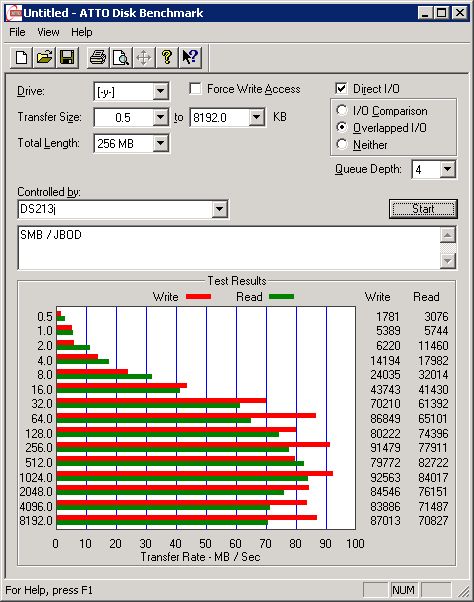Click the Write value 43743
Viewport: 474px width, 602px height.
pos(385,389)
